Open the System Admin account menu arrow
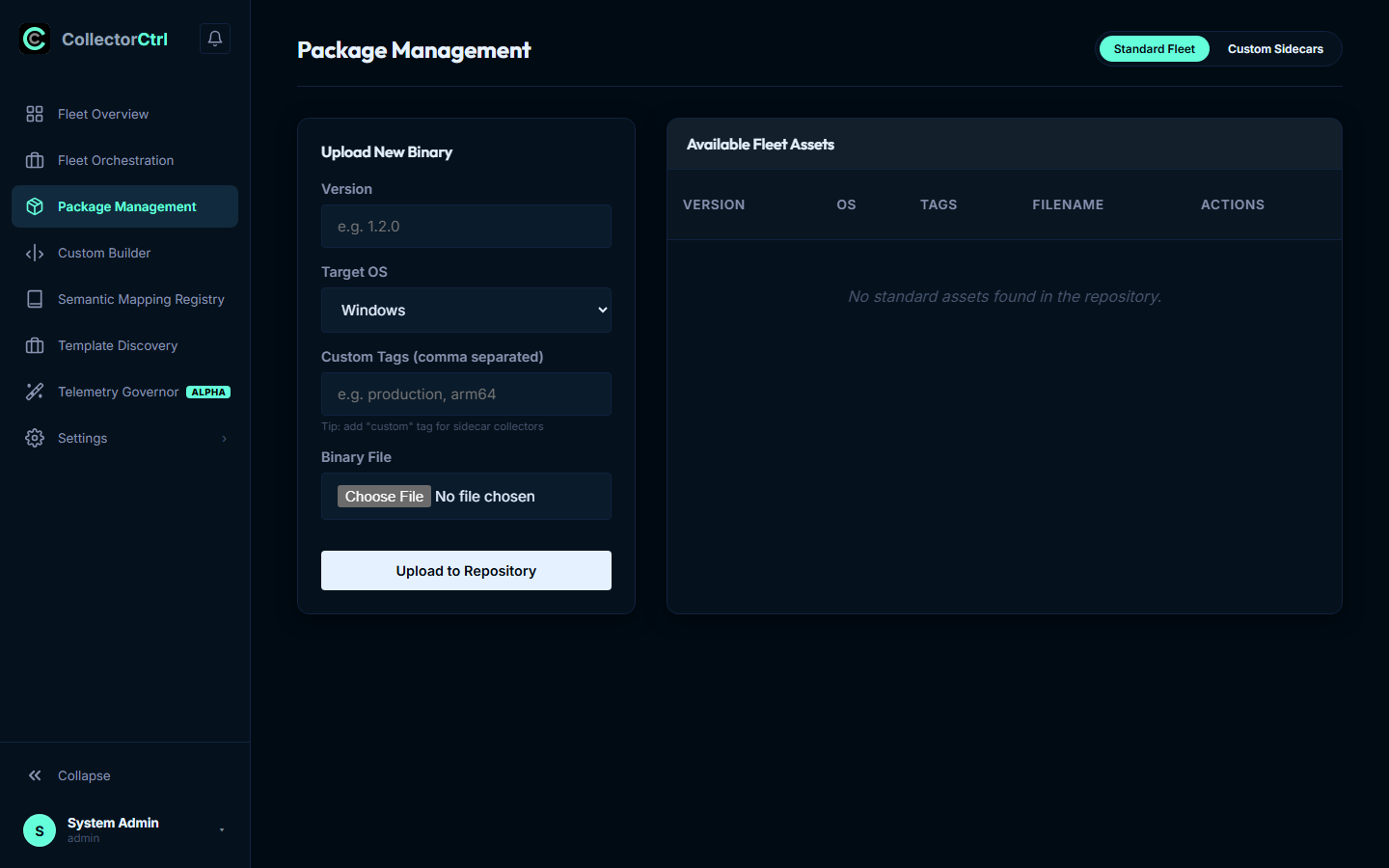The image size is (1389, 868). [x=222, y=830]
